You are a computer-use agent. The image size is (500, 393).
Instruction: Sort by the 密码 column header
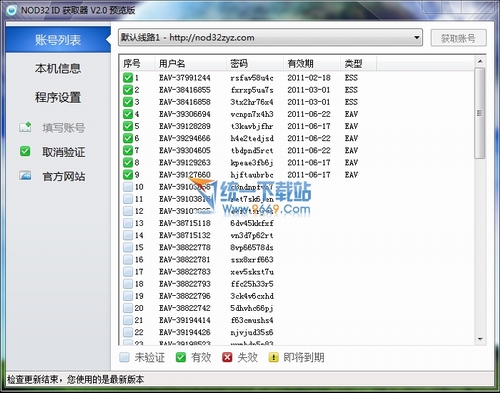(x=255, y=63)
